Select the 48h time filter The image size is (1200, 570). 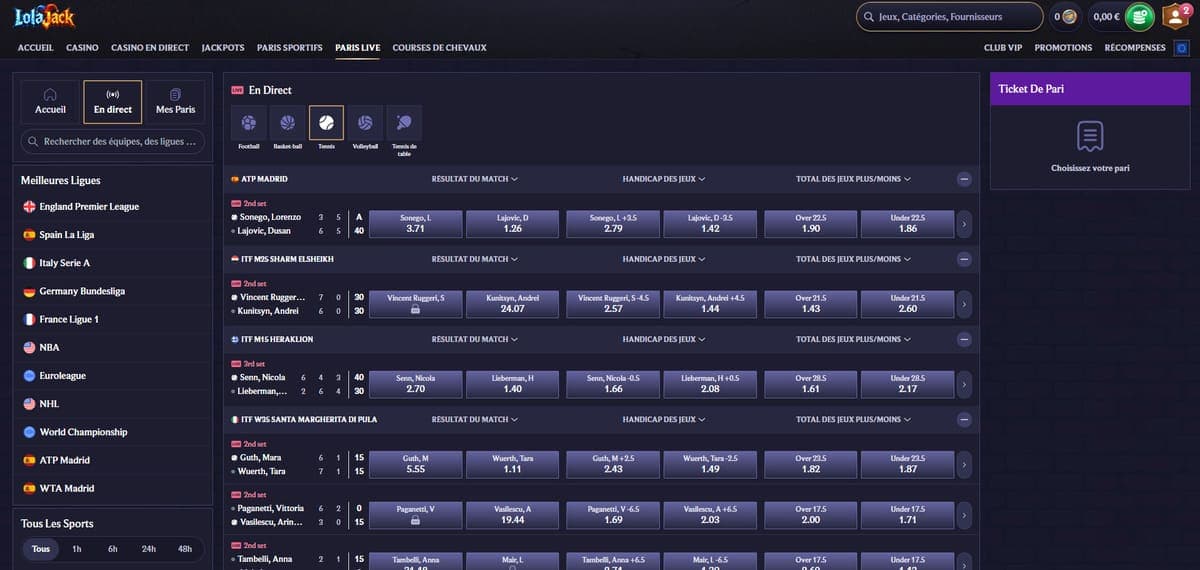point(185,549)
